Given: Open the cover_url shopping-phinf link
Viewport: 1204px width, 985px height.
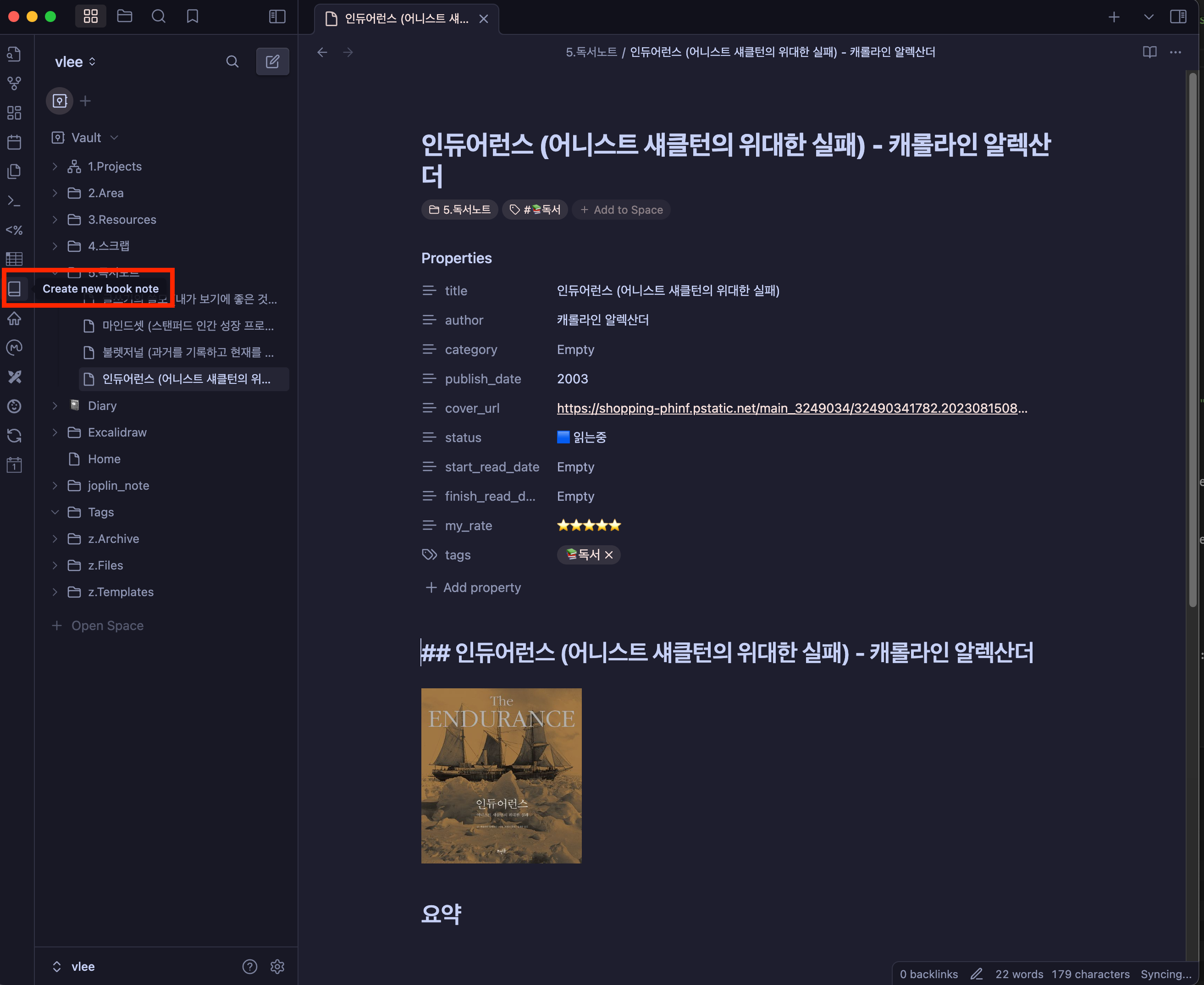Looking at the screenshot, I should coord(791,408).
